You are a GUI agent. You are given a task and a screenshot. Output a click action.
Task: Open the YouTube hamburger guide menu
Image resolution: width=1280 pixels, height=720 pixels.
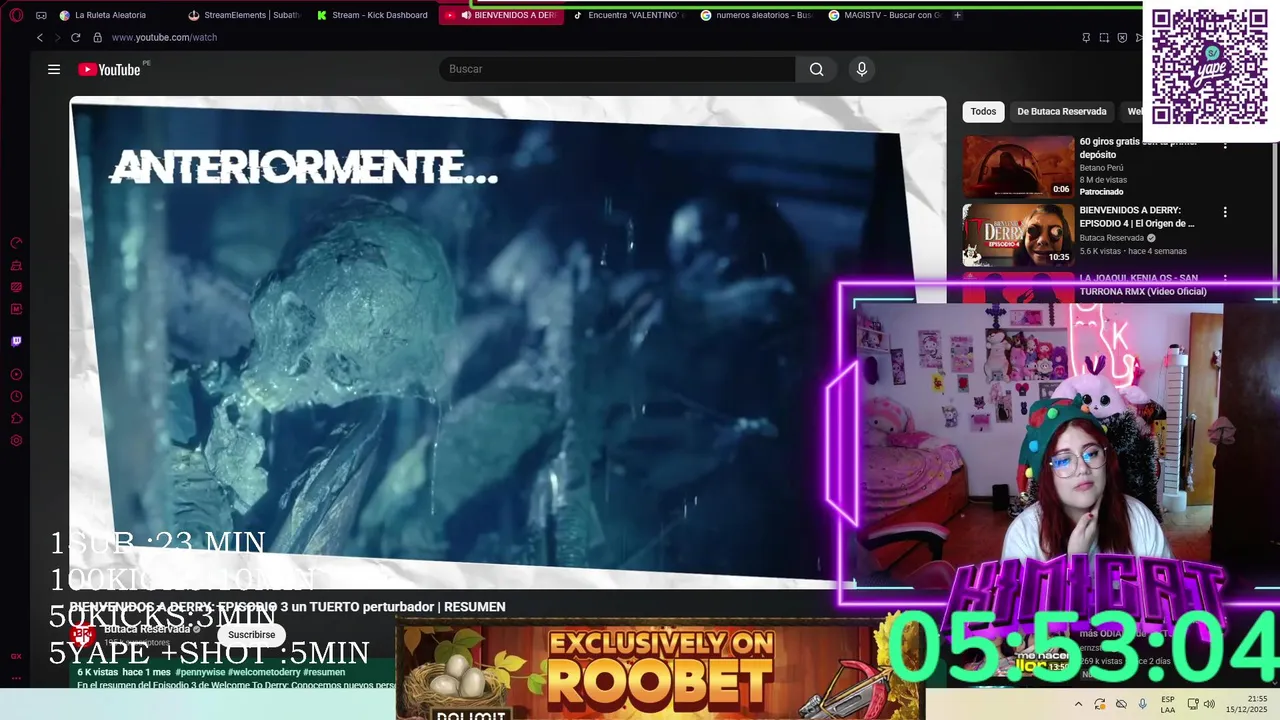[54, 69]
